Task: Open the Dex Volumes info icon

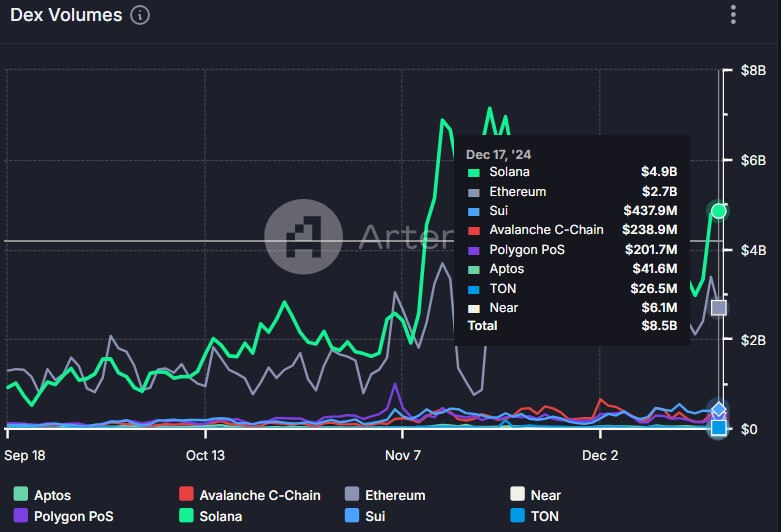Action: [140, 15]
